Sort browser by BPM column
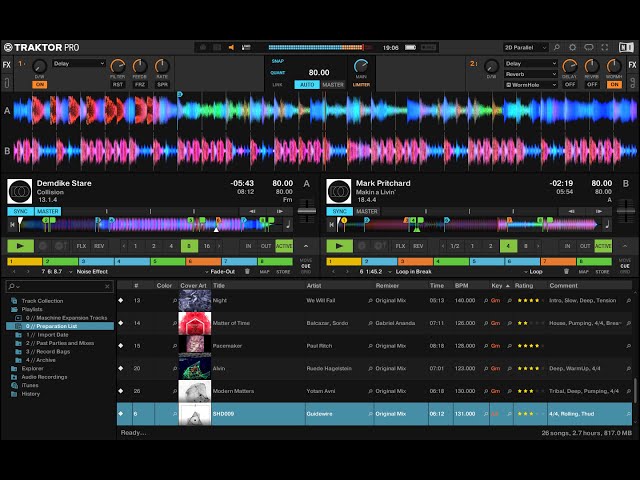 click(462, 286)
